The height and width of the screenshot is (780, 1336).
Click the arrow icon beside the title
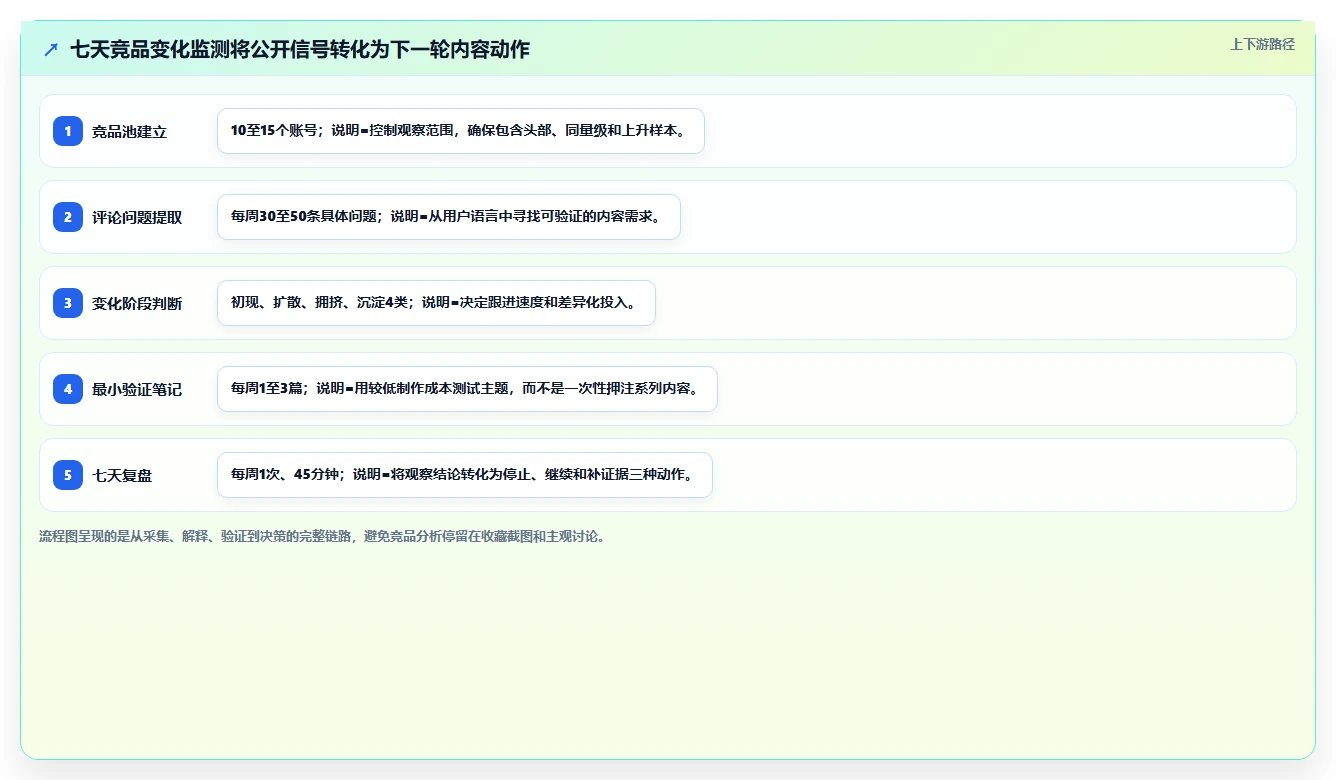coord(51,49)
